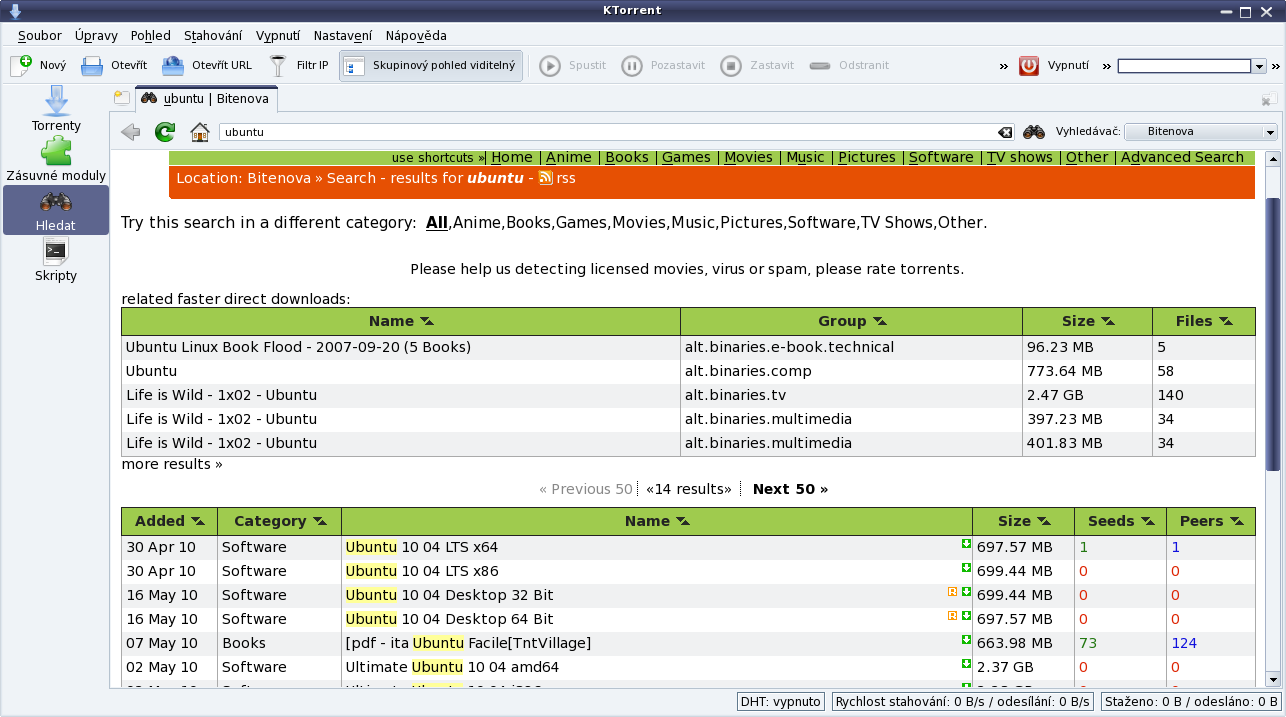Download icon for 'Ubuntu 10 04 Desktop 32 Bit'

point(966,592)
